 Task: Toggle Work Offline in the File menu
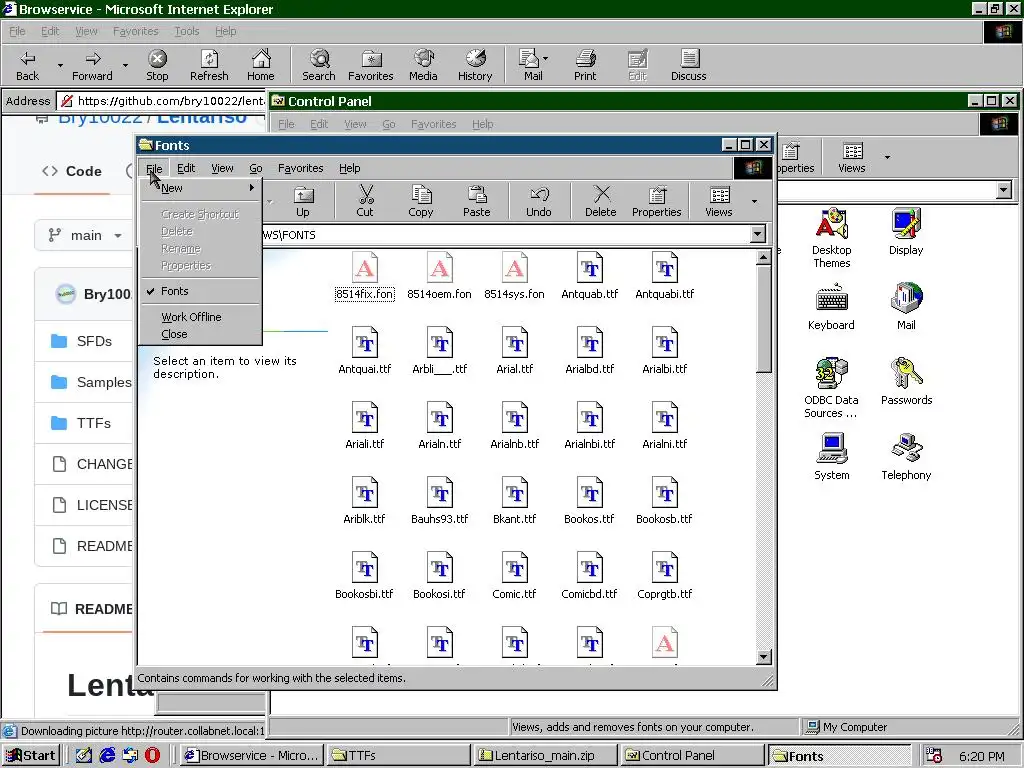point(201,317)
